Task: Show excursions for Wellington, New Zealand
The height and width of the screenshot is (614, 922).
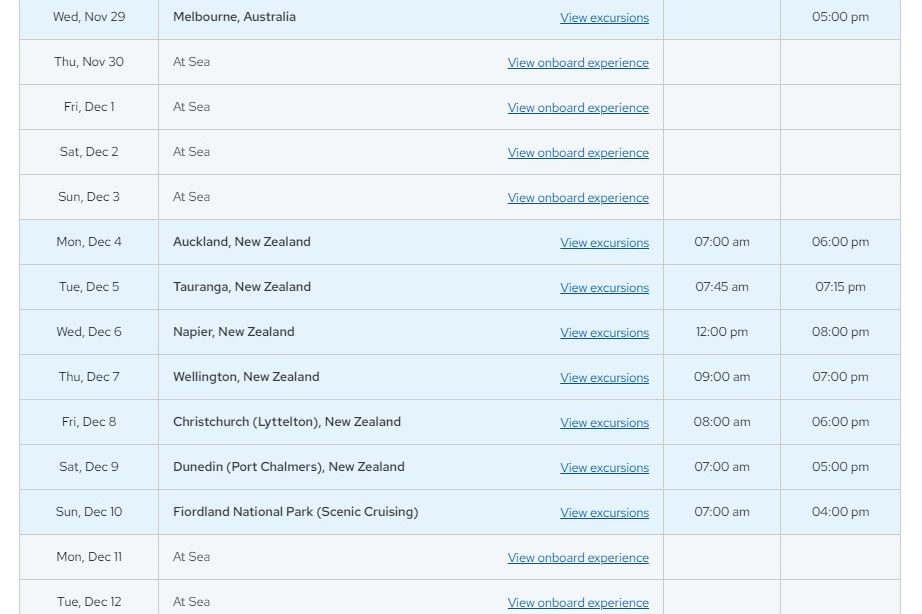Action: [x=604, y=378]
